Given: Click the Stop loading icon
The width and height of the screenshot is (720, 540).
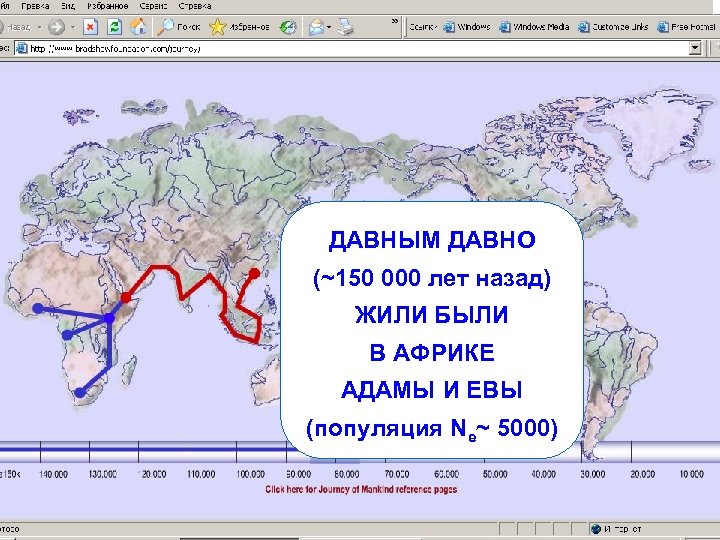Looking at the screenshot, I should pos(90,27).
